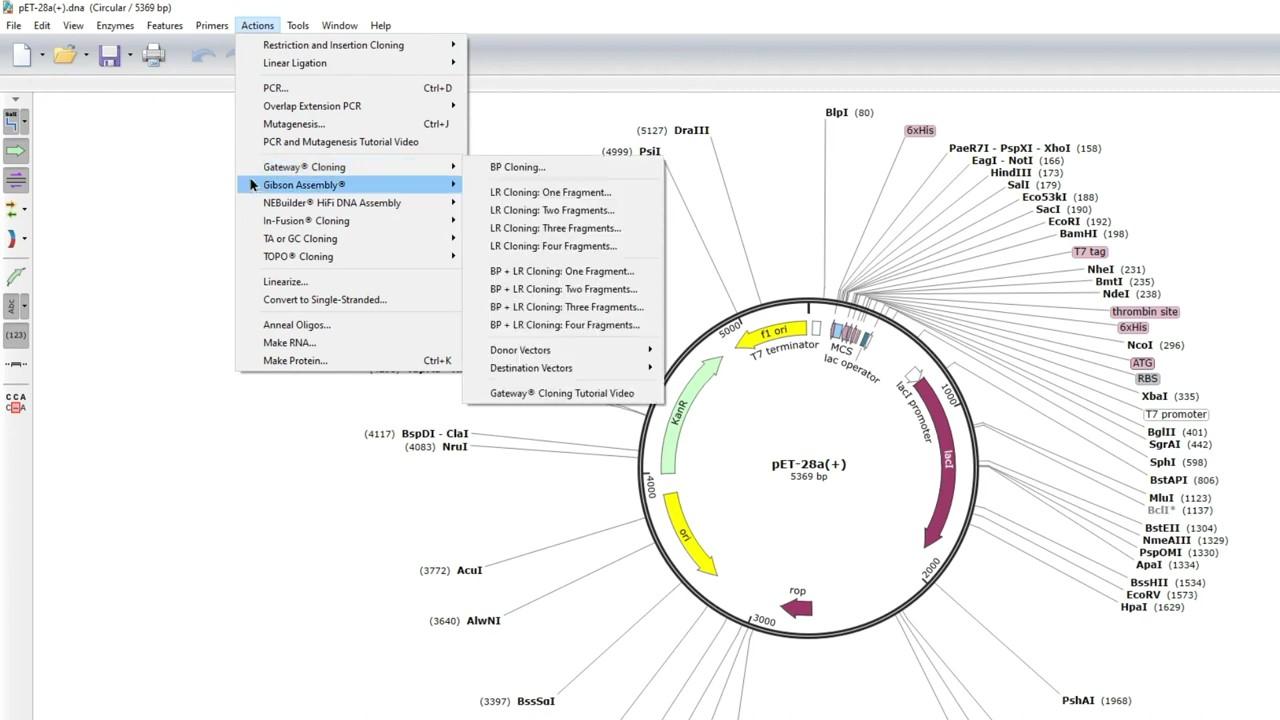Open a file with the folder toolbar icon
1280x720 pixels.
[x=64, y=56]
